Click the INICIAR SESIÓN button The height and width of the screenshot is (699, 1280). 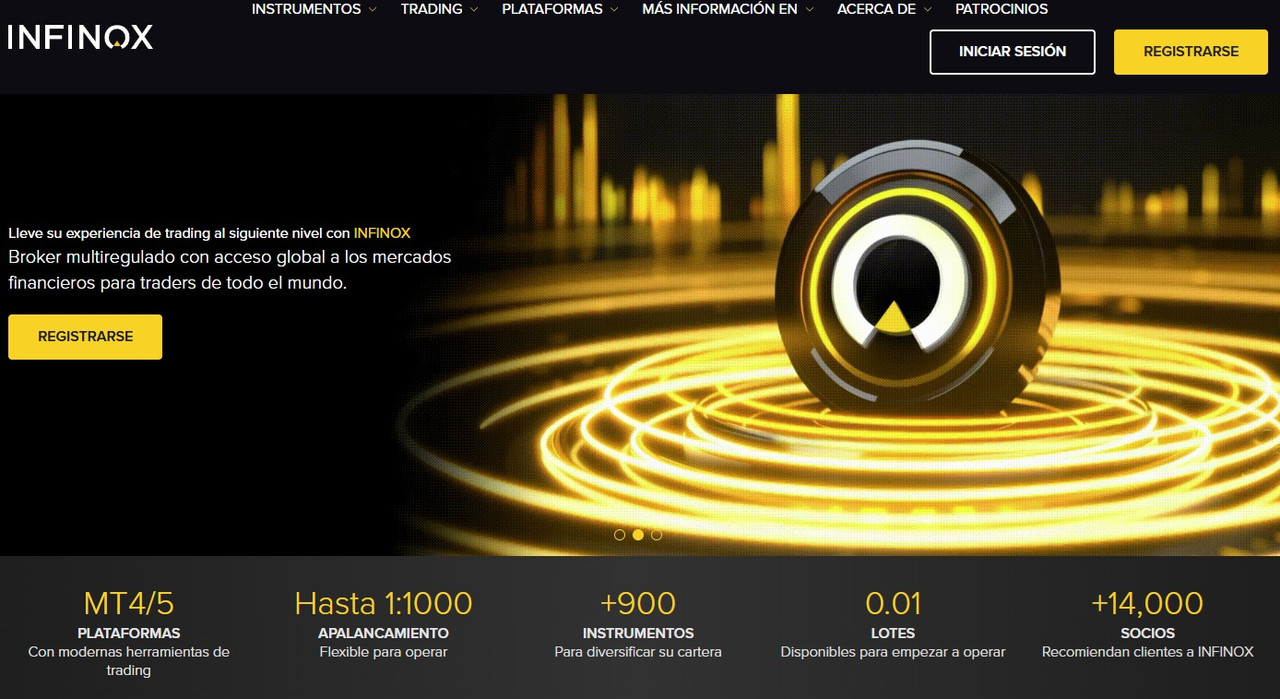tap(1012, 52)
